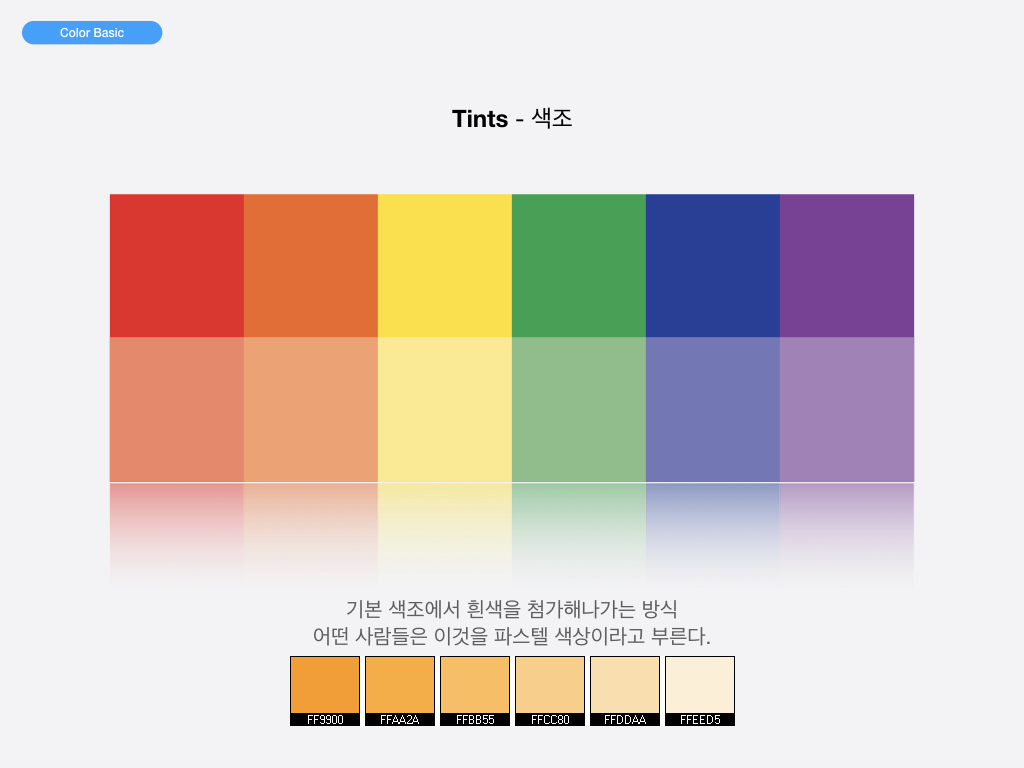Select the pure orange color block
Image resolution: width=1024 pixels, height=768 pixels.
tap(310, 265)
